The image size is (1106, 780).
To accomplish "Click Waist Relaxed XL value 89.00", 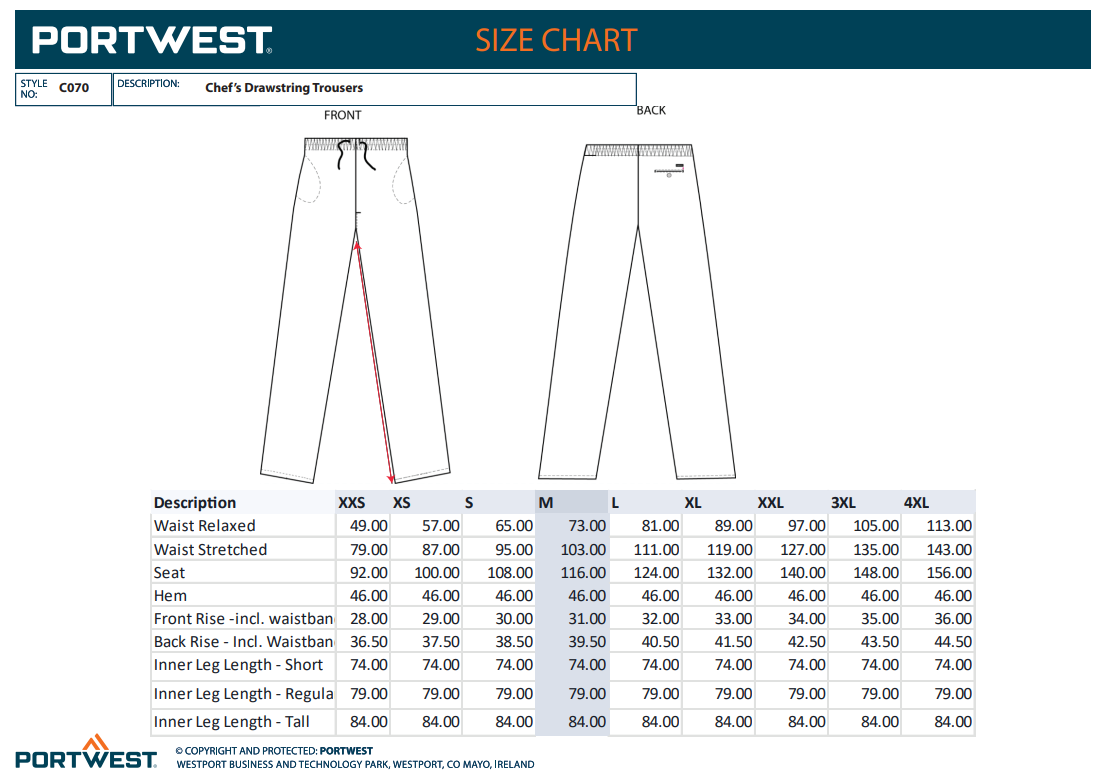I will [x=734, y=525].
